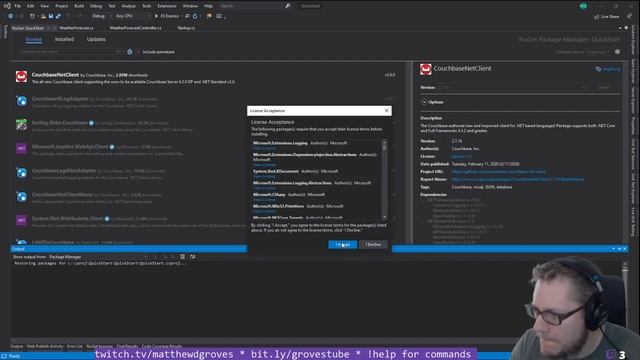
Task: View License link under Microsoft.CSharp
Action: pyautogui.click(x=264, y=200)
